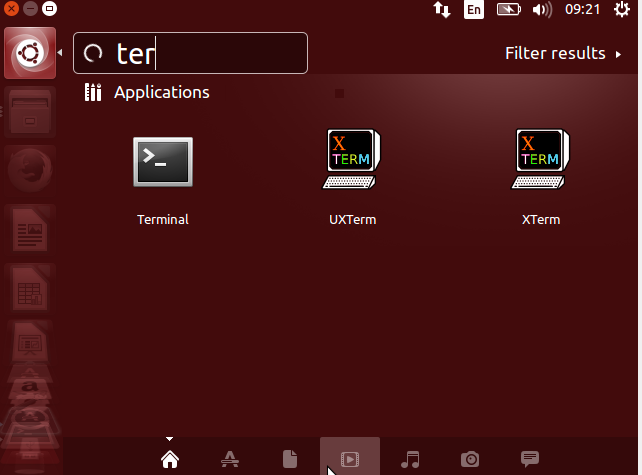Switch to the Video lens
This screenshot has width=642, height=475.
click(350, 459)
